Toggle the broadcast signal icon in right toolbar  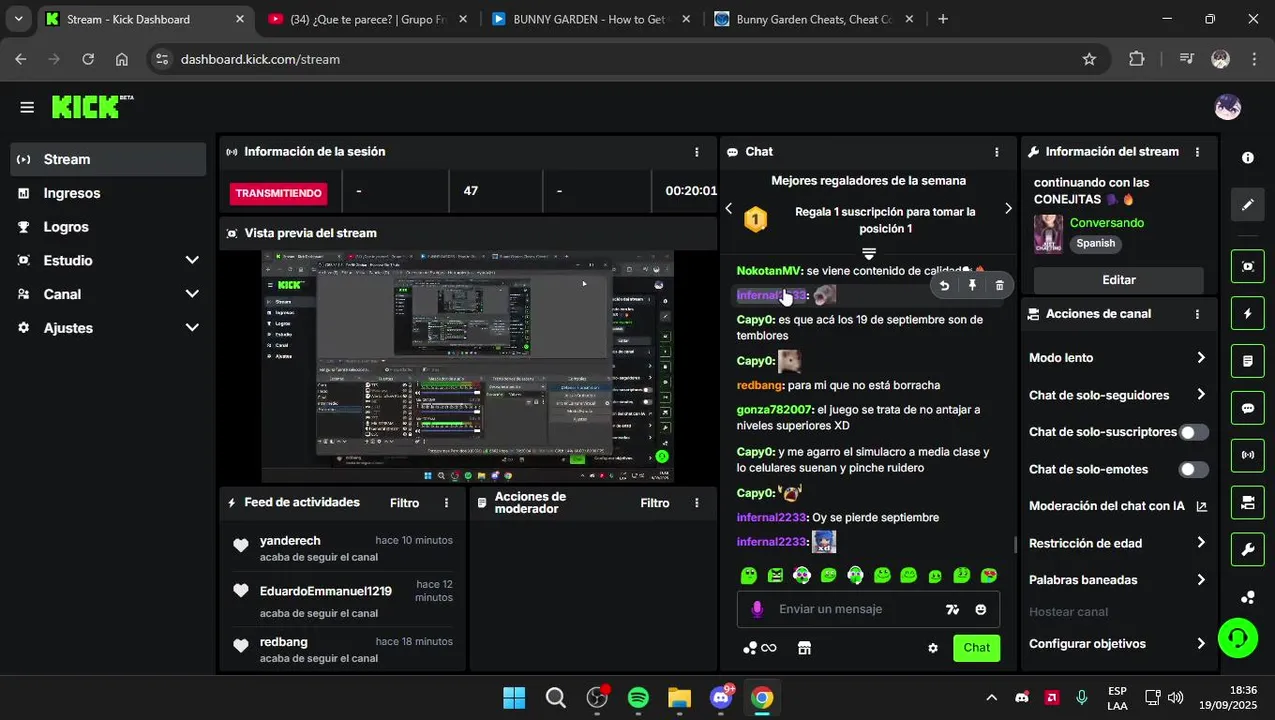point(1248,455)
